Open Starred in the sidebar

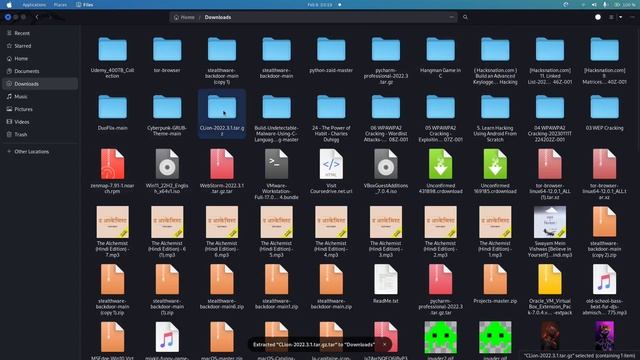pos(40,46)
